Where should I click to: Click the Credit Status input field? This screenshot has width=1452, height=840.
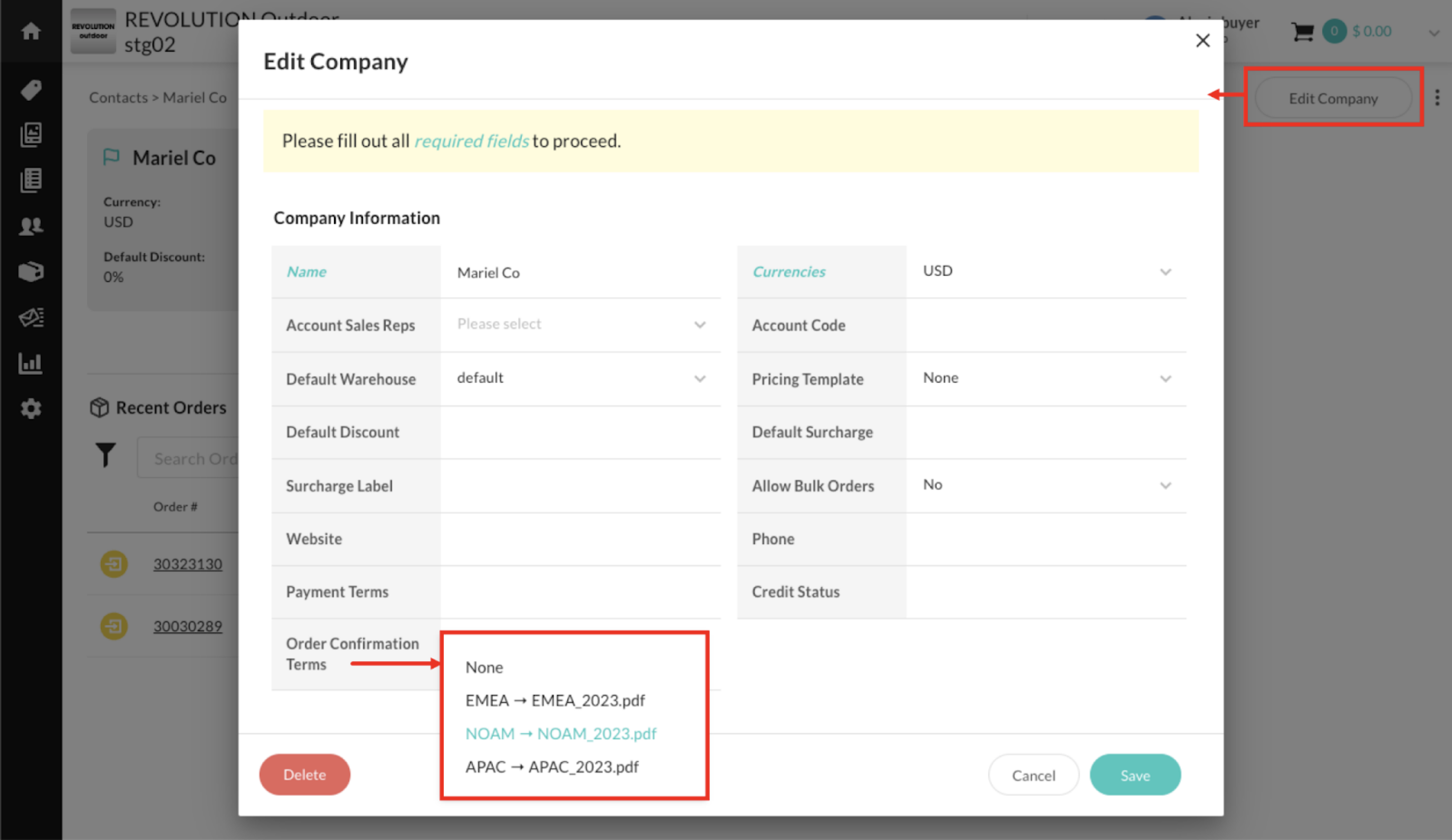tap(1046, 592)
